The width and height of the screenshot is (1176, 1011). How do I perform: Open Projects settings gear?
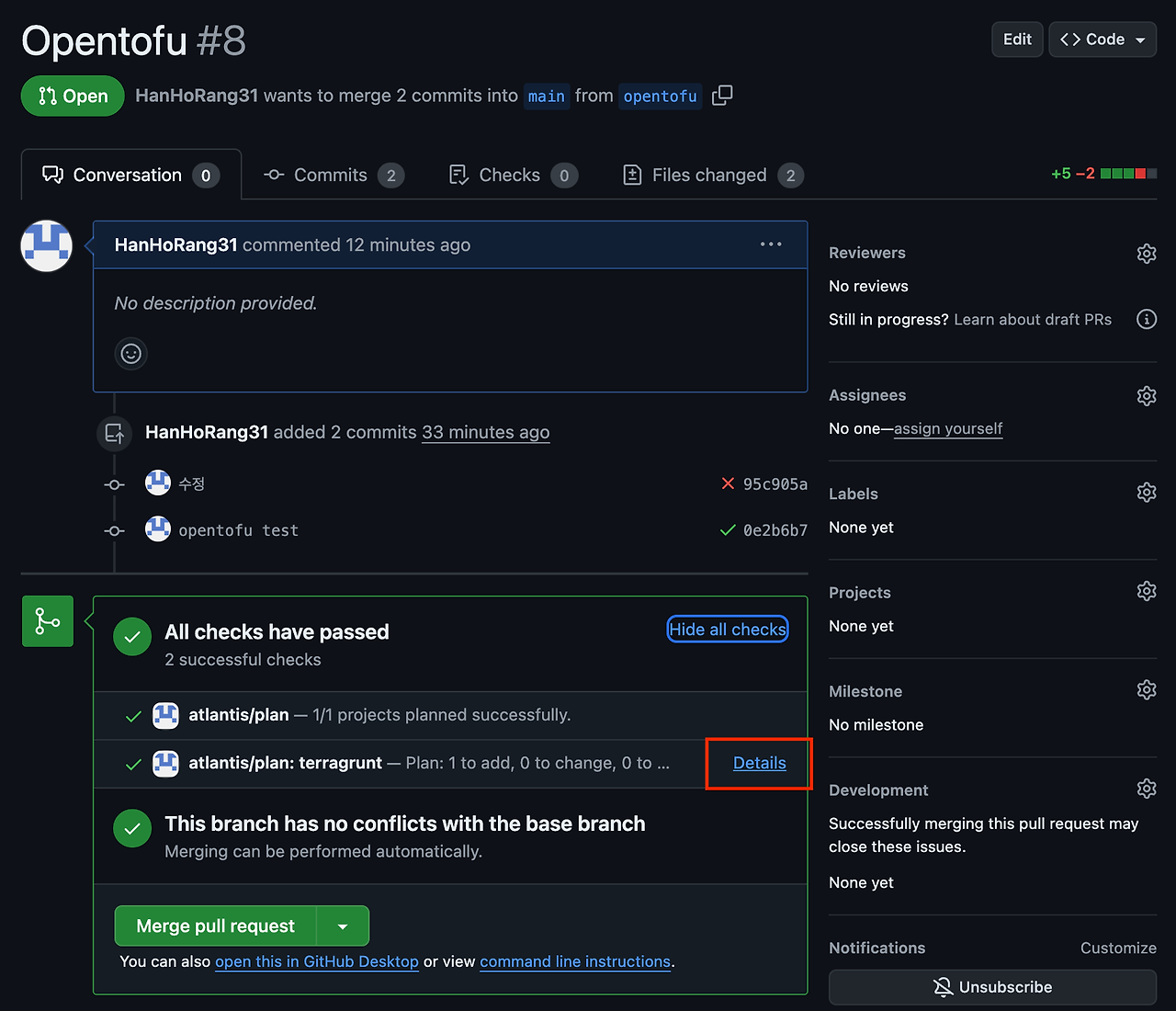[x=1146, y=591]
